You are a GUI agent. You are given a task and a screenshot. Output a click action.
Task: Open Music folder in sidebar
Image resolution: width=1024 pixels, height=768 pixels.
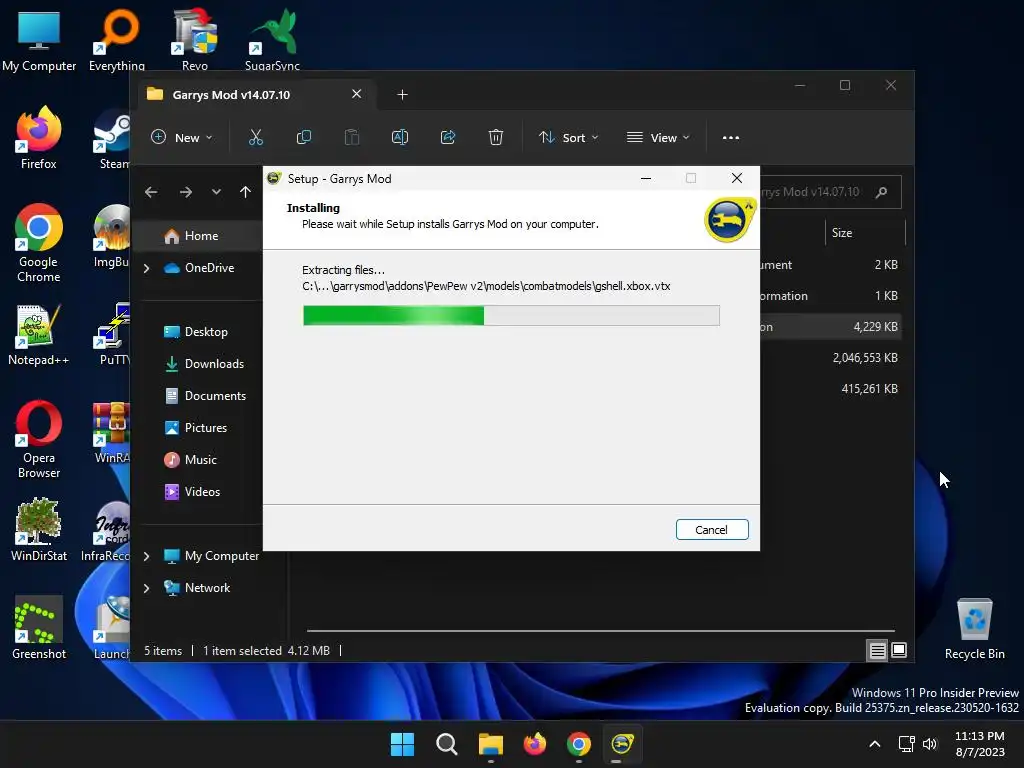tap(190, 460)
